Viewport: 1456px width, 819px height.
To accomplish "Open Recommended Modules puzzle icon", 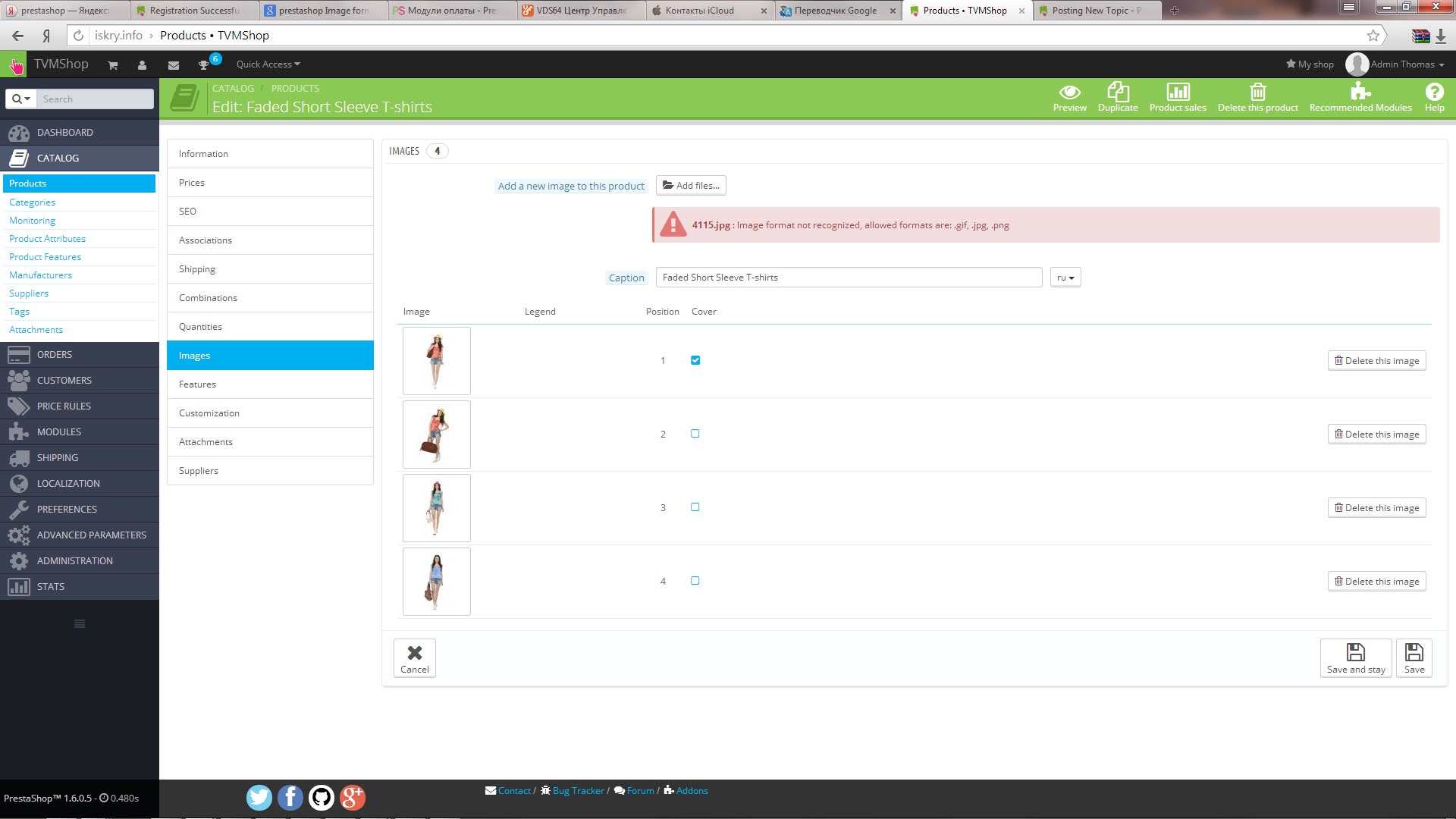I will [x=1360, y=93].
